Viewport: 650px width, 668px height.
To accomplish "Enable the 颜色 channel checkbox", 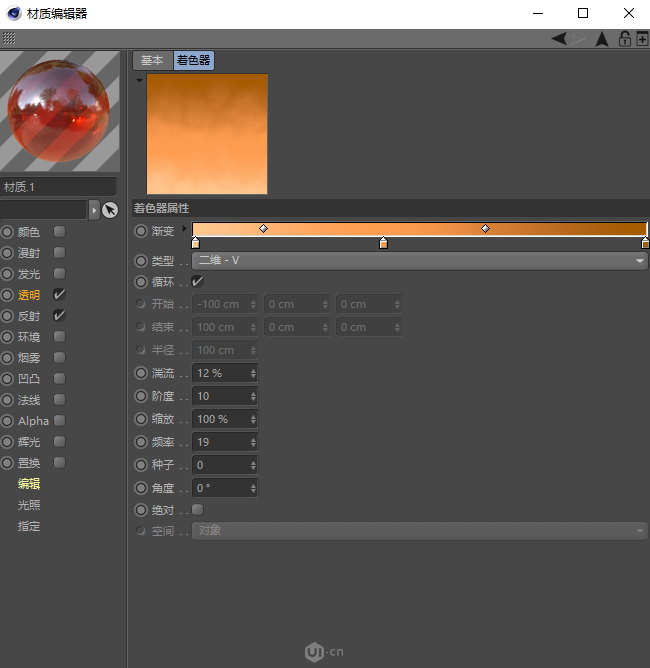I will click(x=60, y=232).
